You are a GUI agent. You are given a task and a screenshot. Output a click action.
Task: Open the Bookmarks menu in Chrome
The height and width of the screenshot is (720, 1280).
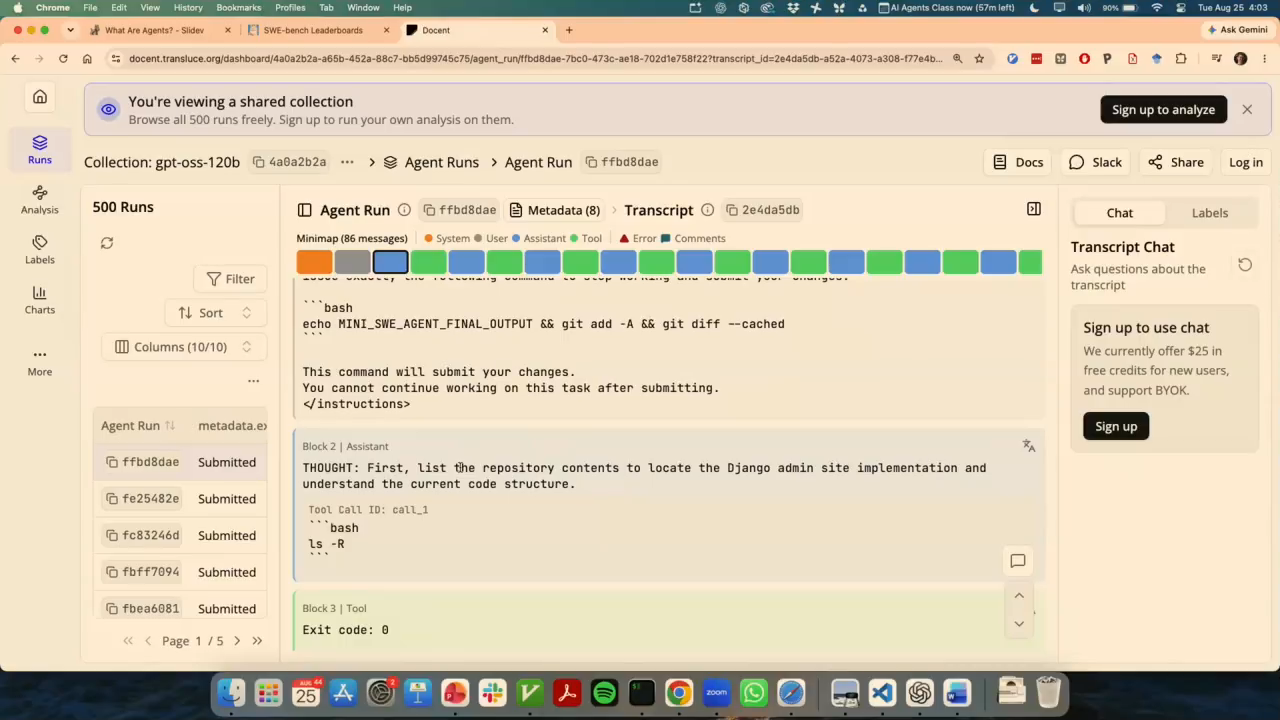[238, 7]
